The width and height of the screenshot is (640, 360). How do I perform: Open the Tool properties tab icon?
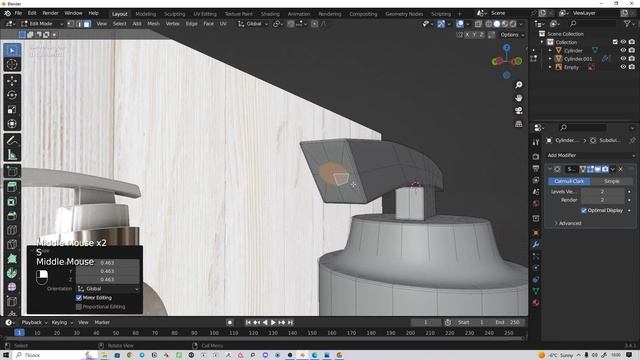coord(536,142)
